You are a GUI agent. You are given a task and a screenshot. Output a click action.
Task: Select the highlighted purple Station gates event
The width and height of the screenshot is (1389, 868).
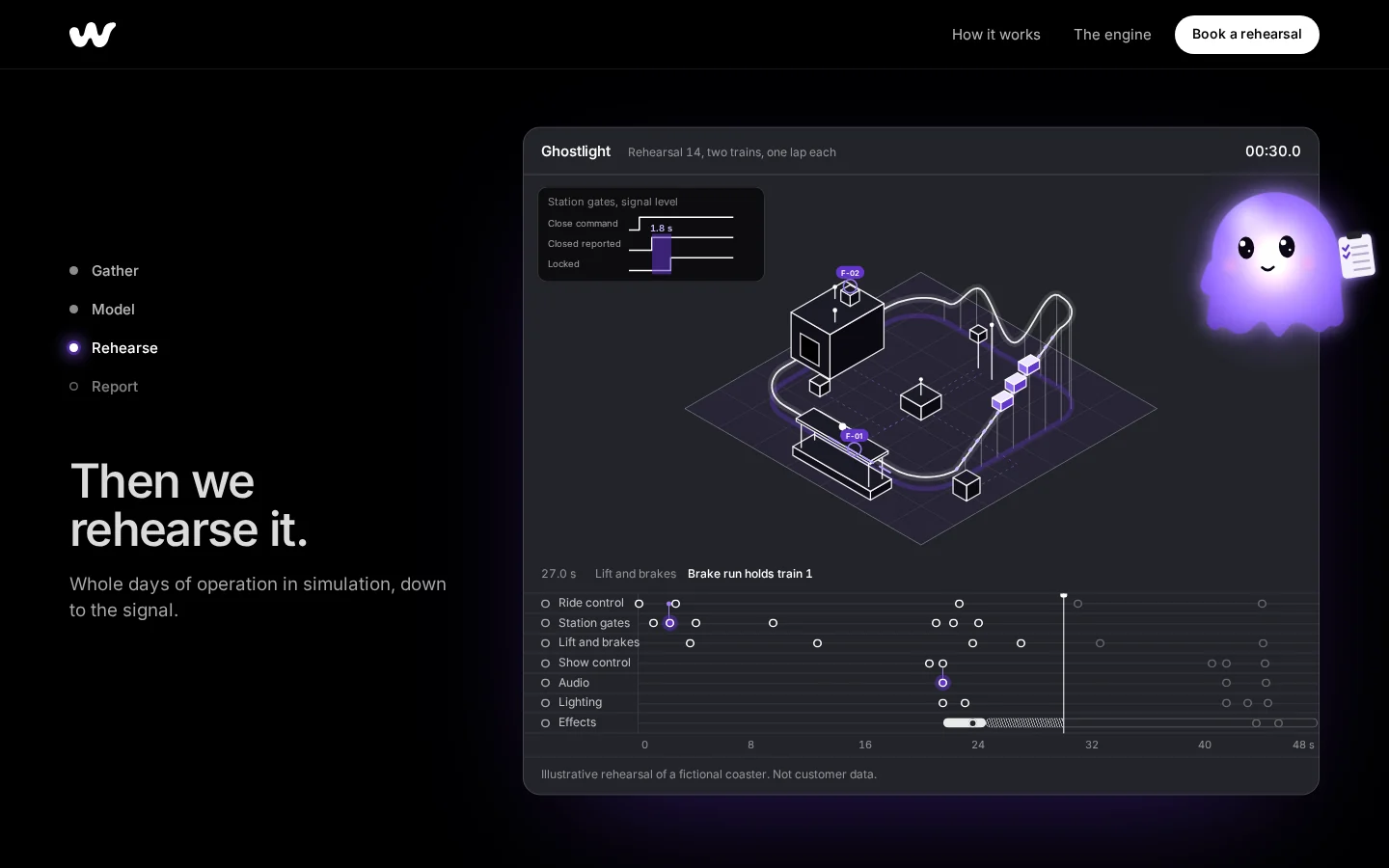pos(670,623)
